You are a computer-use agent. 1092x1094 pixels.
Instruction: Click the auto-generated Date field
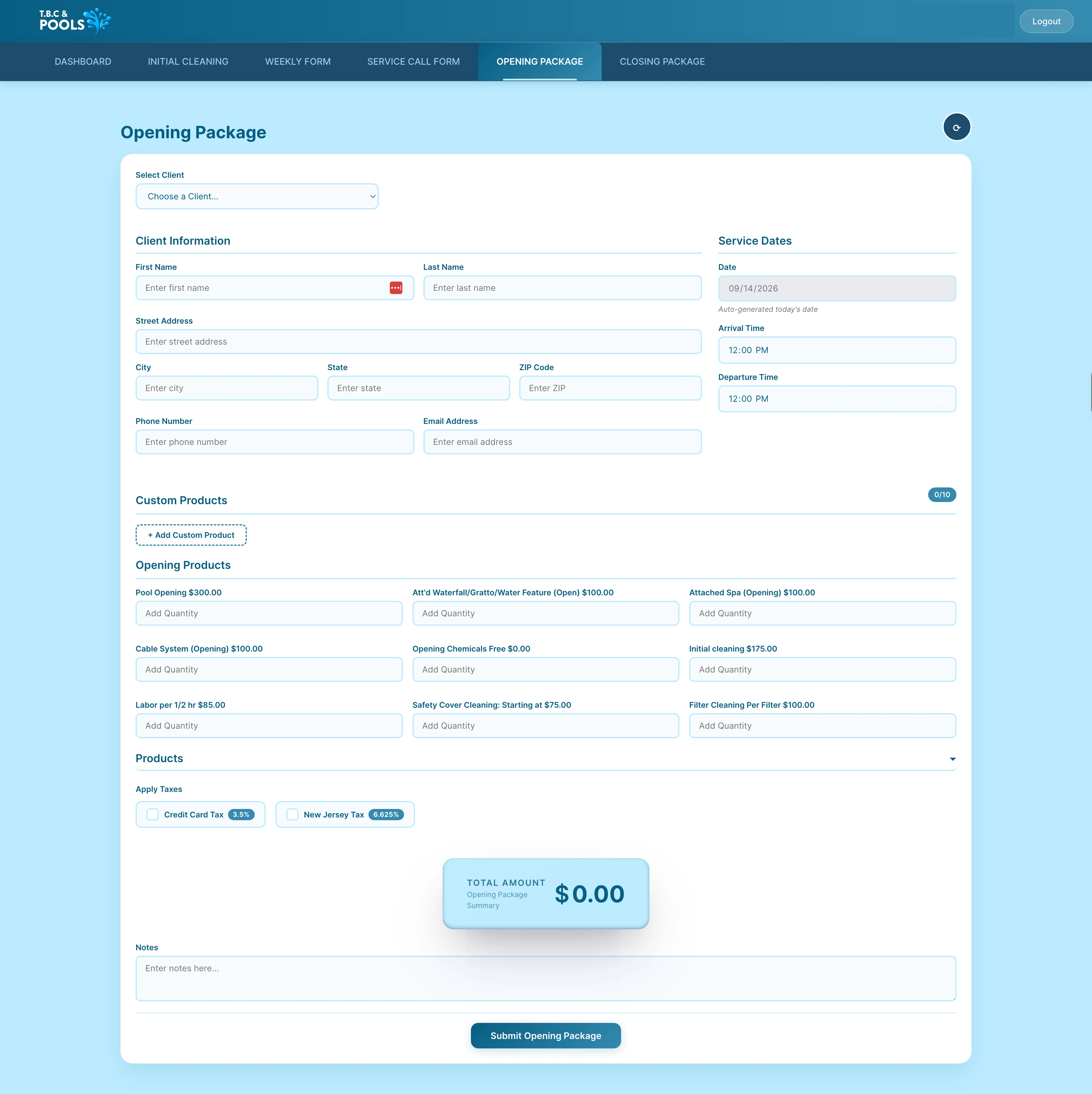point(837,288)
